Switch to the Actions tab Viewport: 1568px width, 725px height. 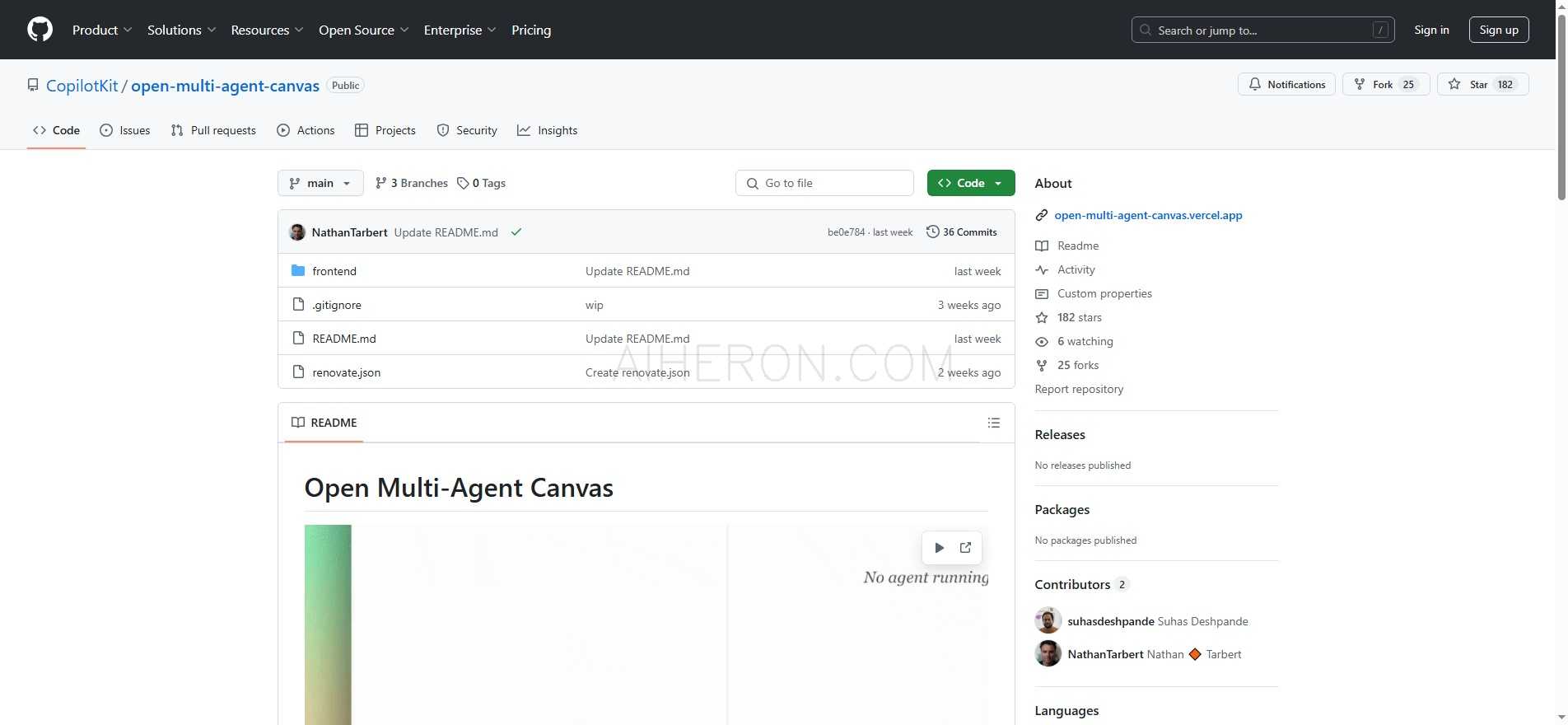pos(306,130)
